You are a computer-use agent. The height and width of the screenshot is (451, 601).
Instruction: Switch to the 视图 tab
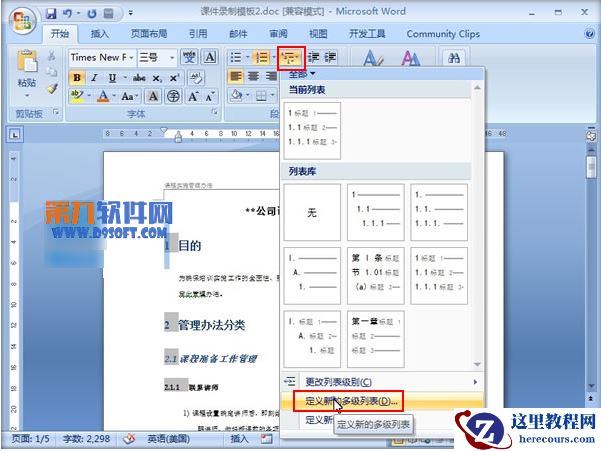318,34
